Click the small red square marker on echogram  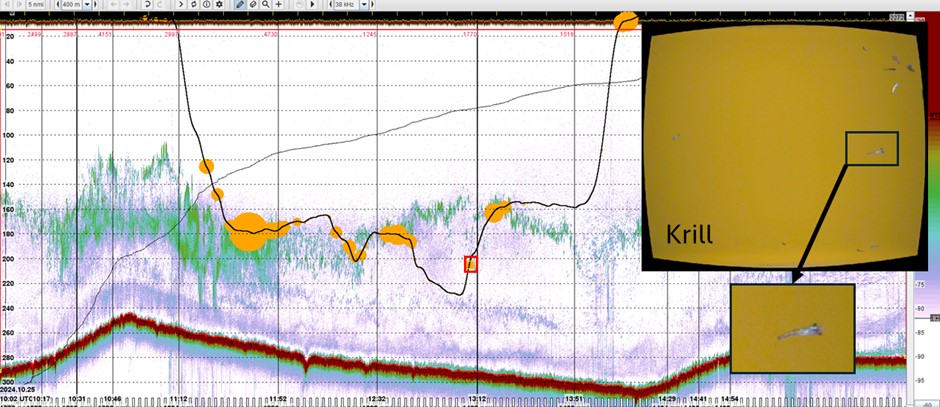(472, 264)
